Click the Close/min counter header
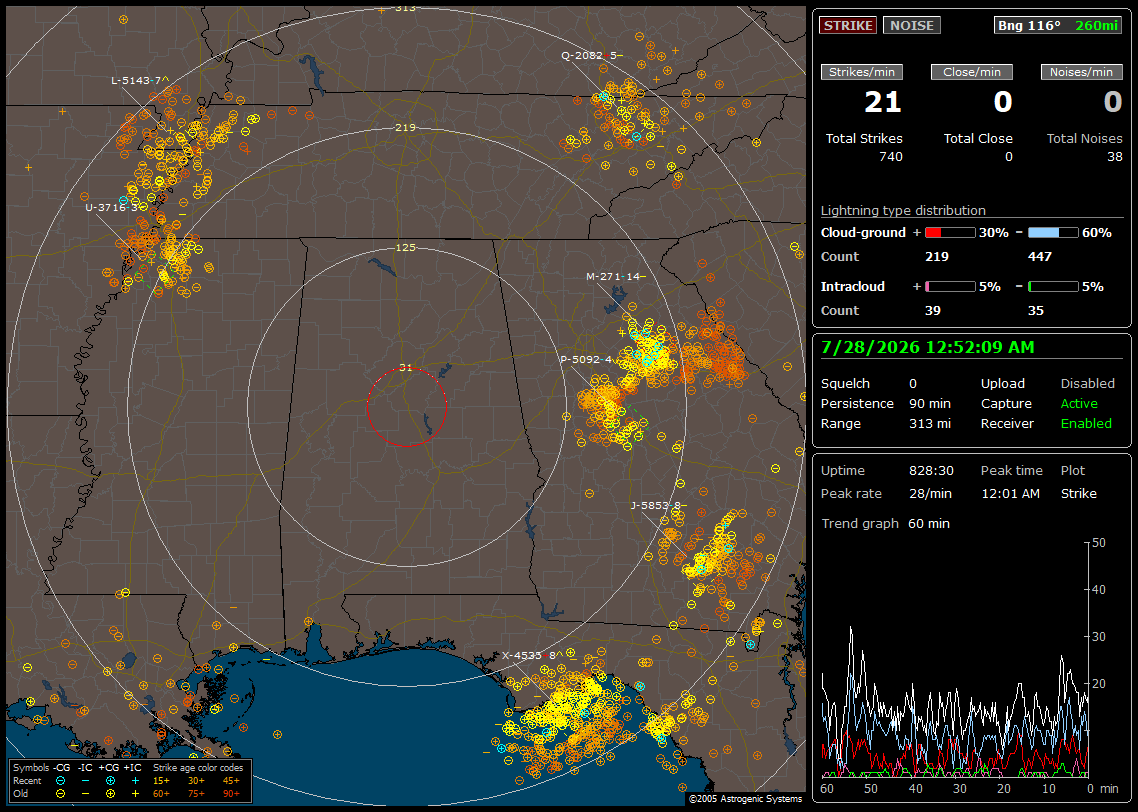 click(972, 72)
